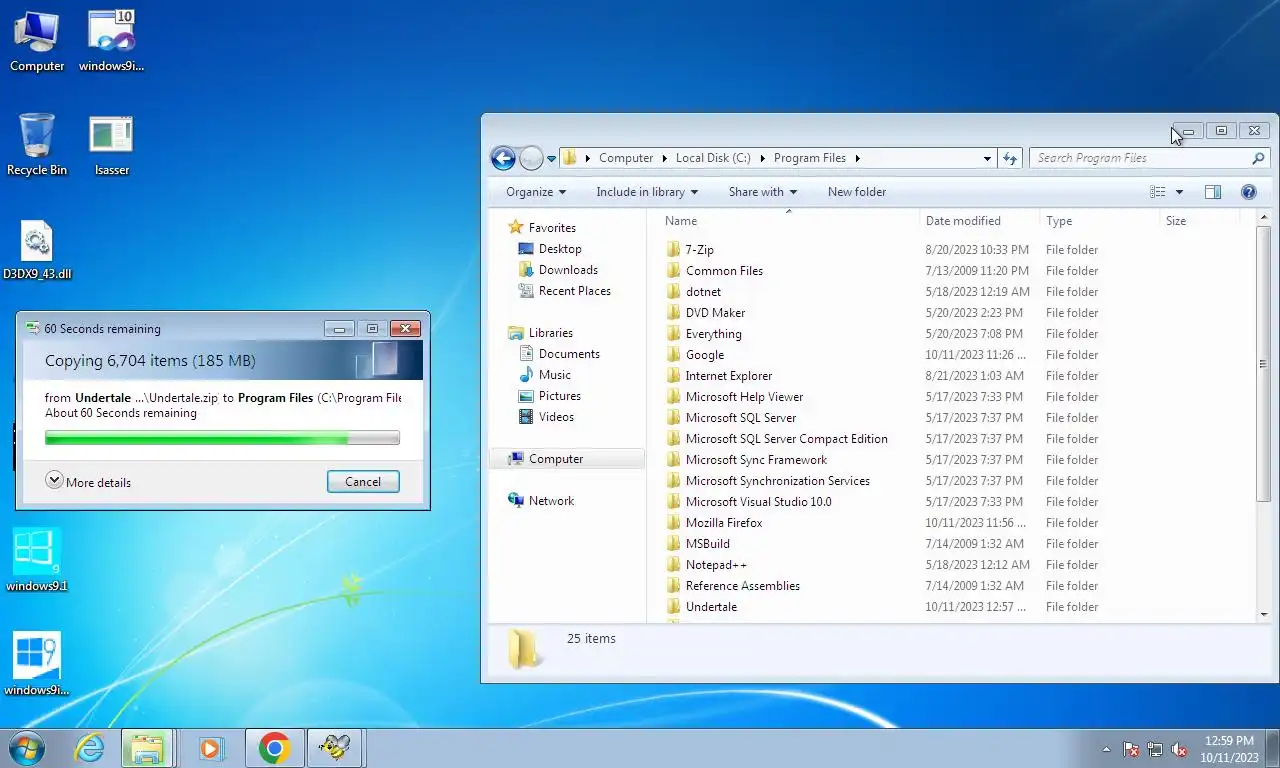1280x768 pixels.
Task: Open the Organize dropdown menu
Action: pyautogui.click(x=536, y=192)
